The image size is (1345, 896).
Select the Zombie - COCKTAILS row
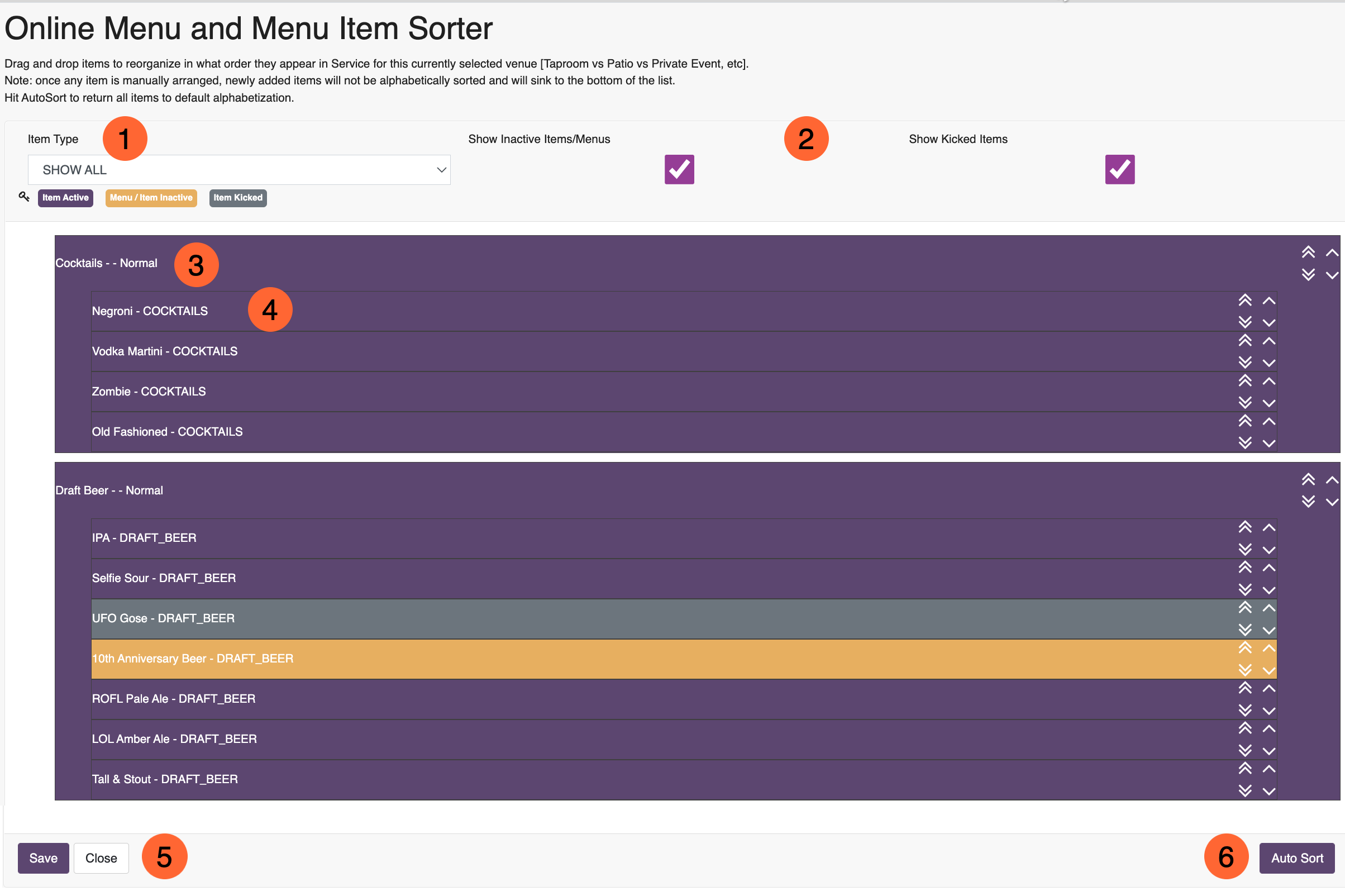(x=684, y=392)
